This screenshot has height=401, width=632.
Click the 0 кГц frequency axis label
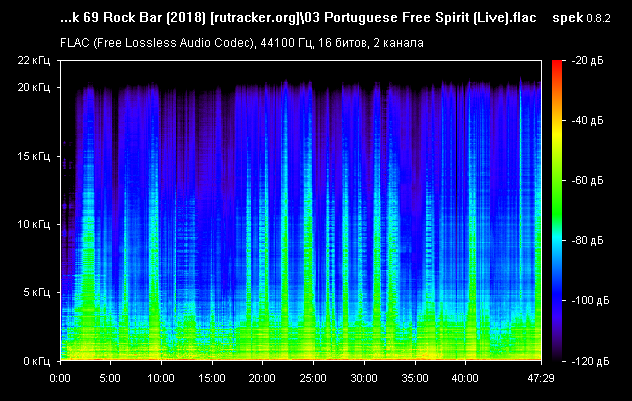point(36,360)
